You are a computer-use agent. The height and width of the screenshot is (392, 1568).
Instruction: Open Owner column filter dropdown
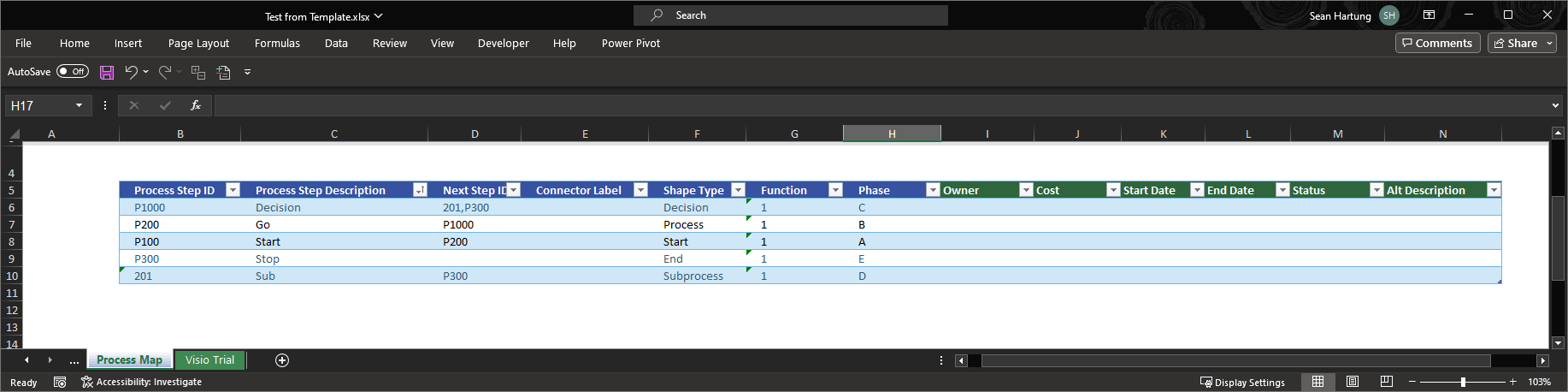point(1027,190)
